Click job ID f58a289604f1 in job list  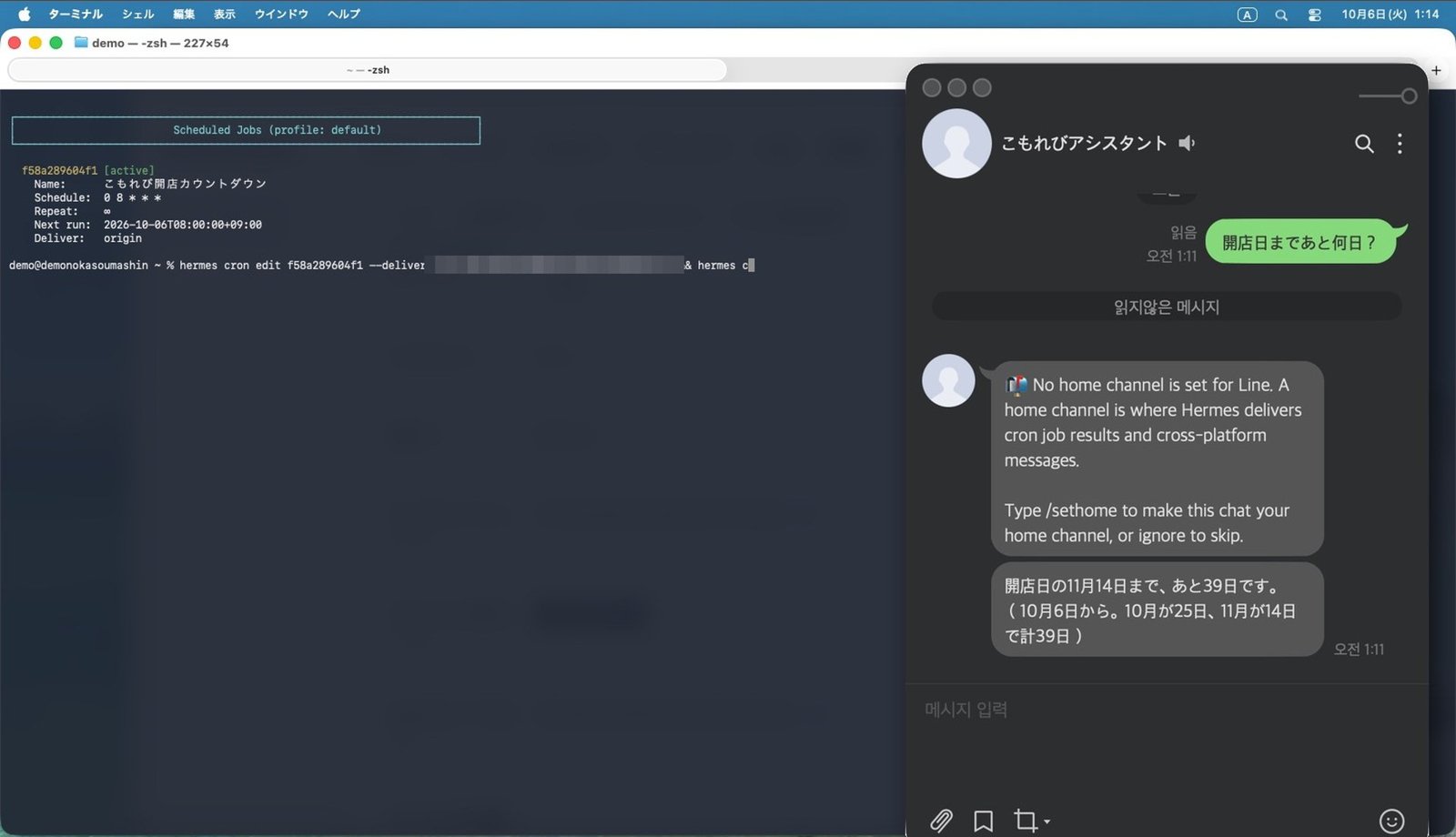59,170
